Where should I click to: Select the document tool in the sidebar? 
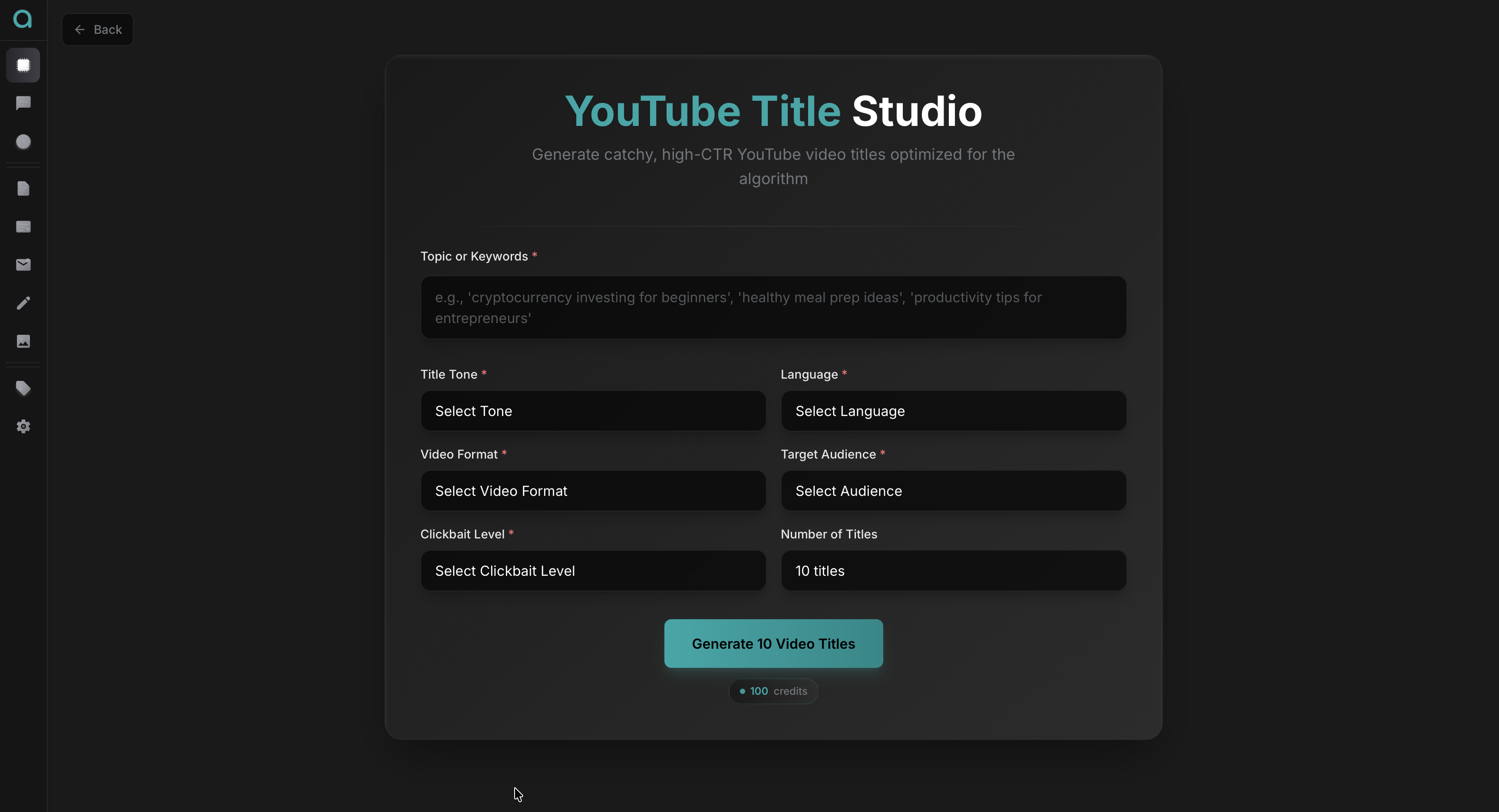pos(23,188)
